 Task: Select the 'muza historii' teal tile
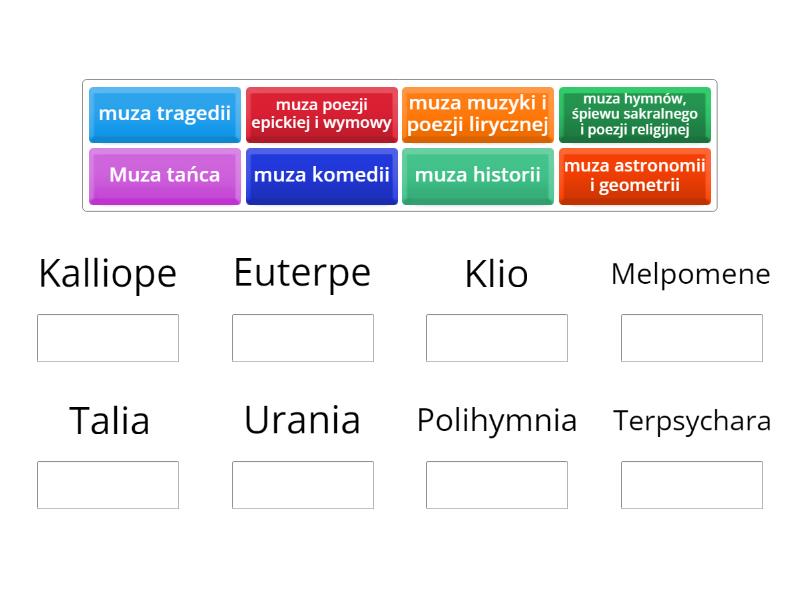point(478,175)
